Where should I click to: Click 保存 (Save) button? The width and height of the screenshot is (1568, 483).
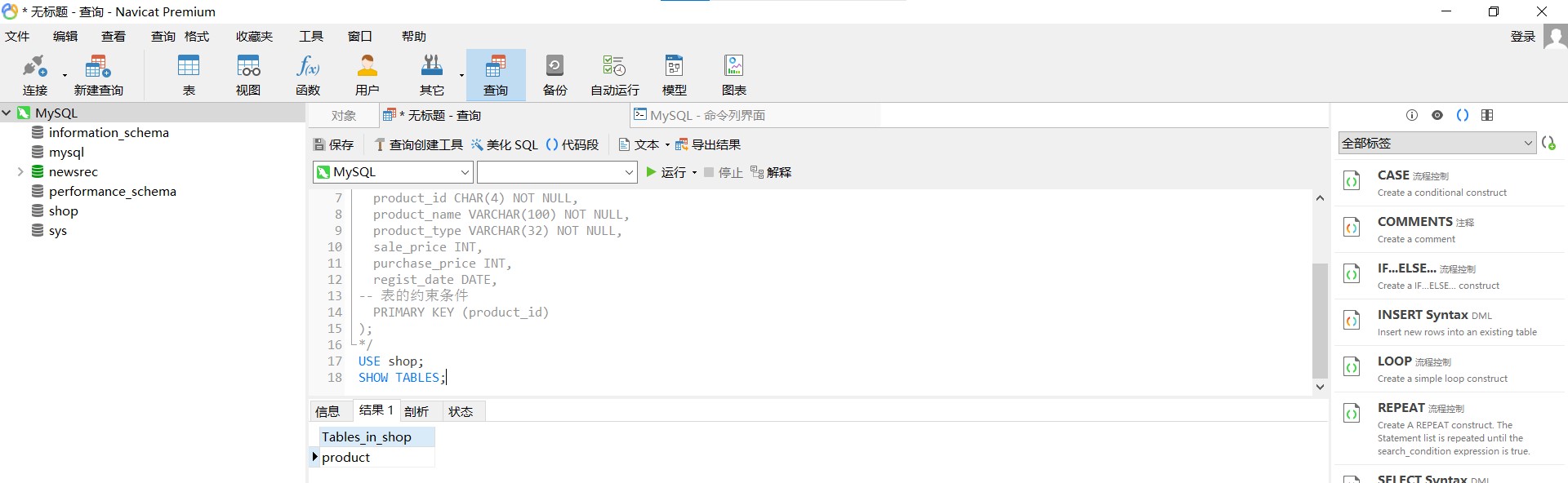(x=333, y=144)
